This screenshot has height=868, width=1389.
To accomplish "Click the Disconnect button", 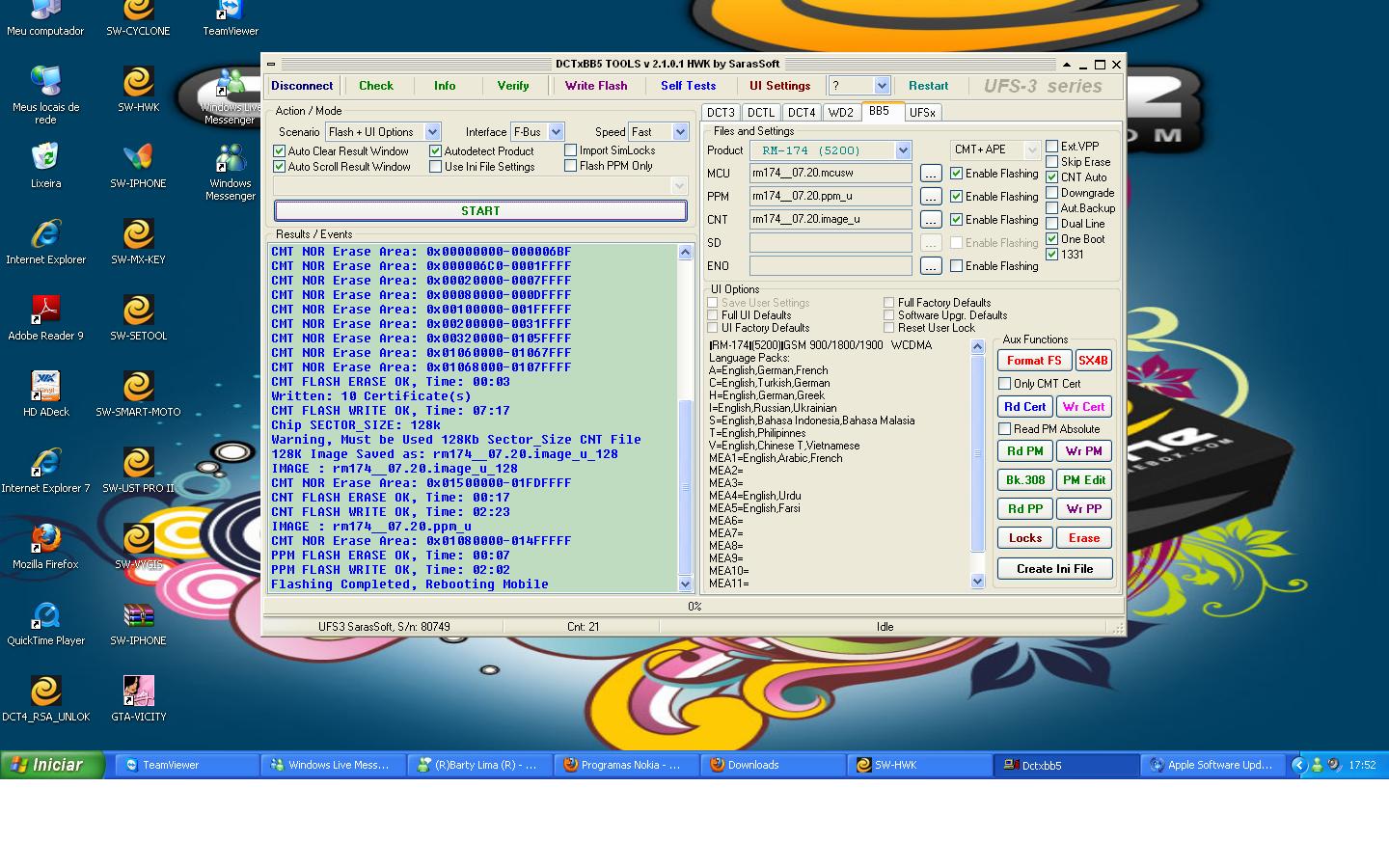I will 302,86.
